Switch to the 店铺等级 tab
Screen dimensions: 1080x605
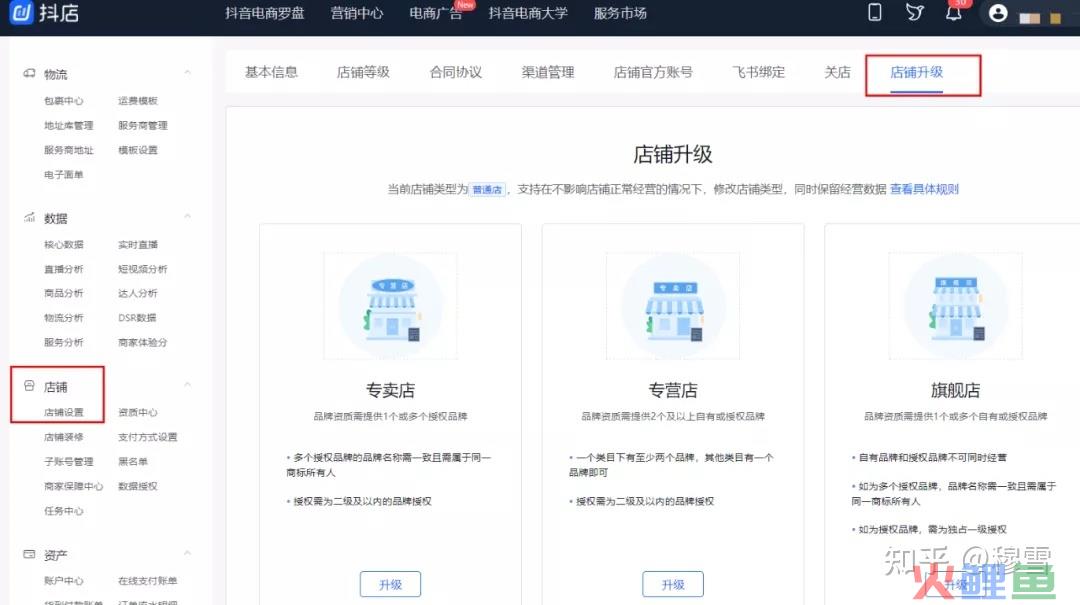pos(363,72)
